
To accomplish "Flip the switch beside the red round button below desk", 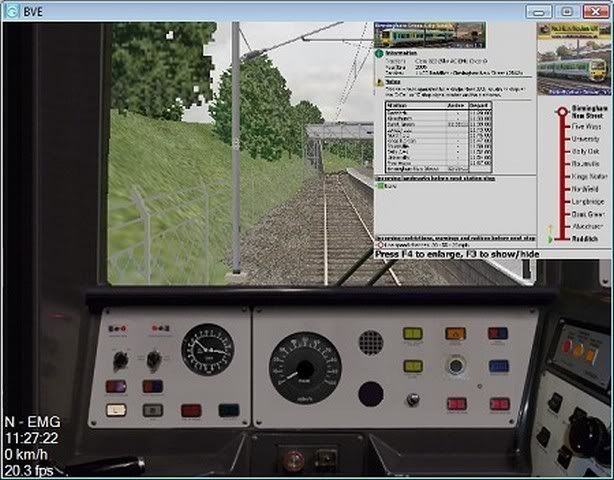I will 326,458.
